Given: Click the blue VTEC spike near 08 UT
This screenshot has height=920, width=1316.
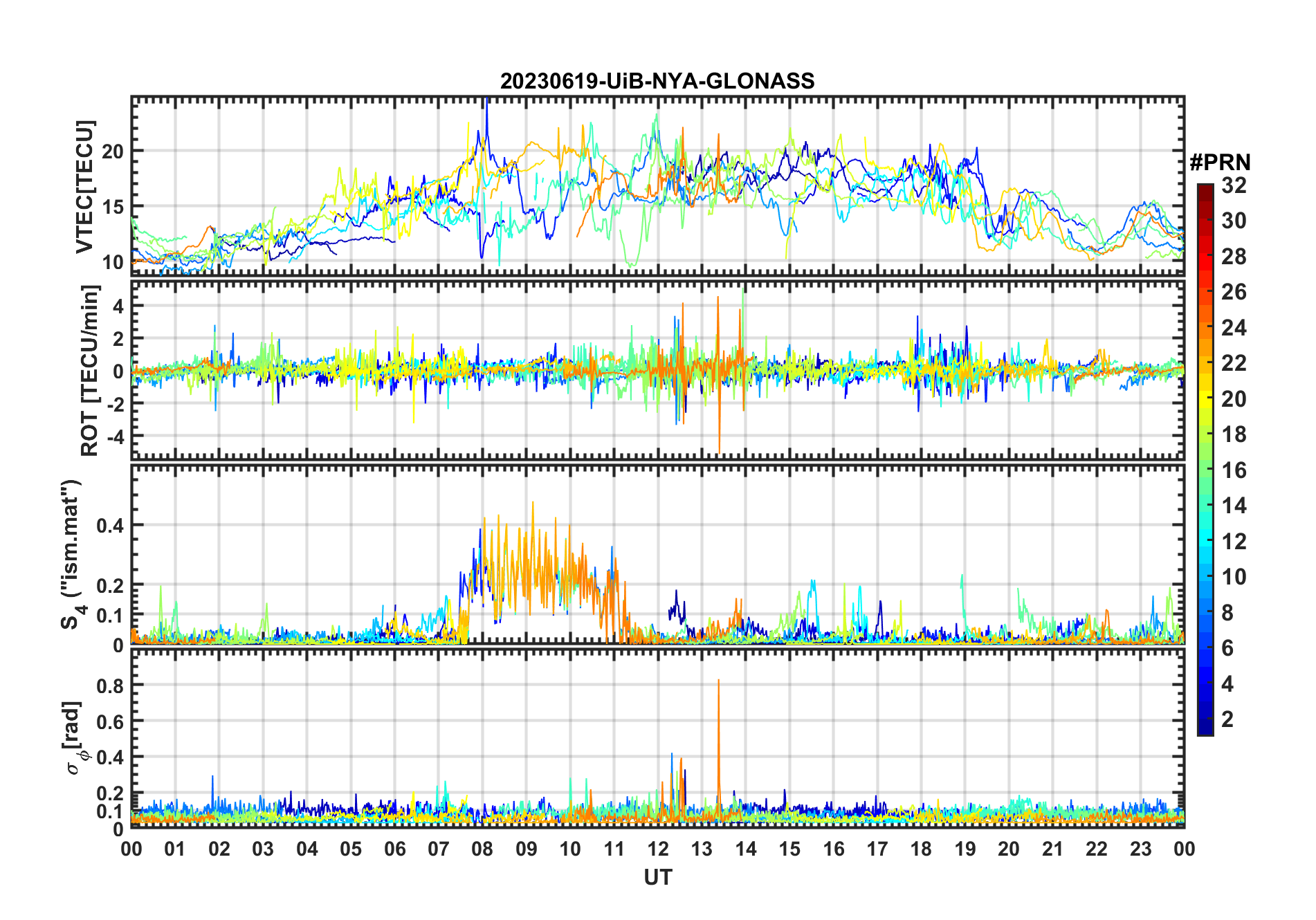Looking at the screenshot, I should (487, 125).
